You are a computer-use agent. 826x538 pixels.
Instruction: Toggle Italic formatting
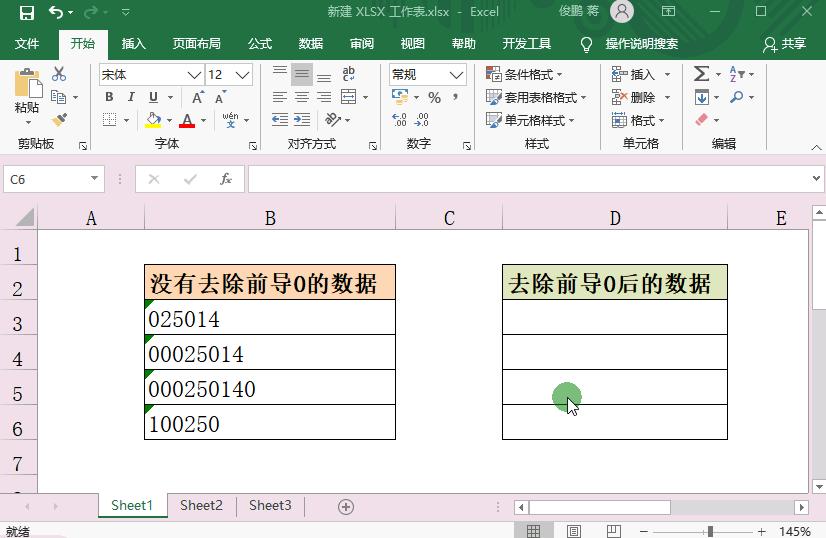(x=131, y=97)
